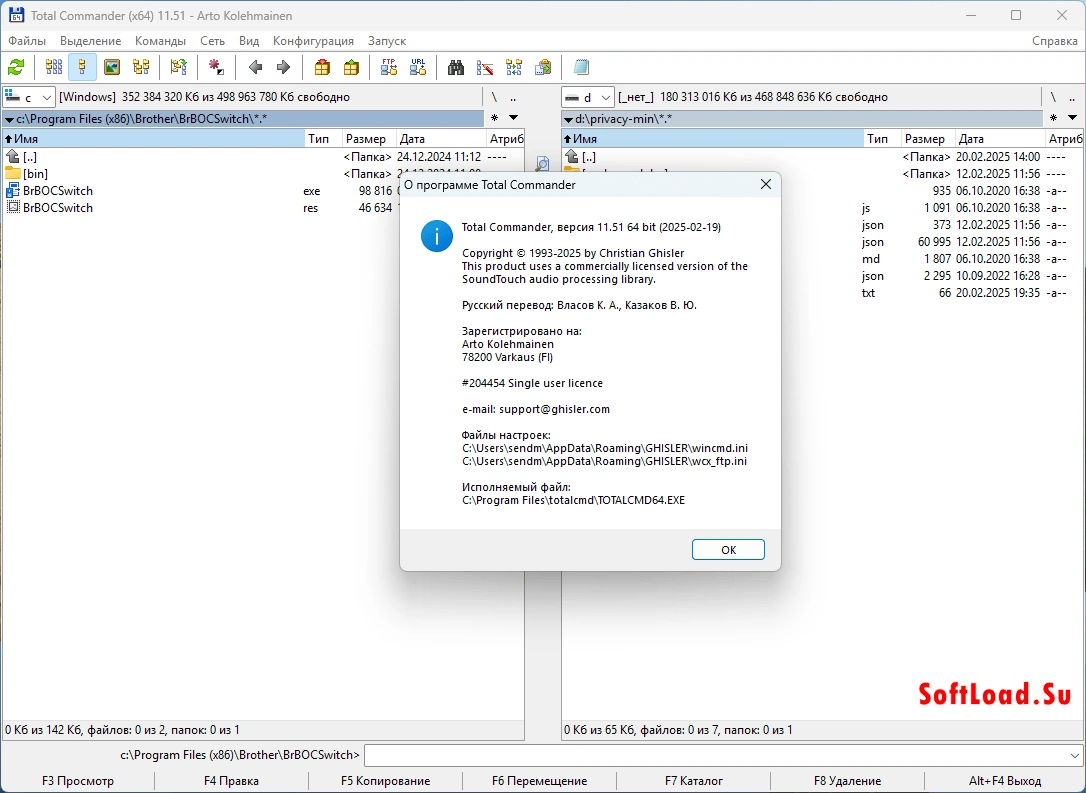Screen dimensions: 1086x793
Task: Select the full details view icon
Action: (x=82, y=67)
